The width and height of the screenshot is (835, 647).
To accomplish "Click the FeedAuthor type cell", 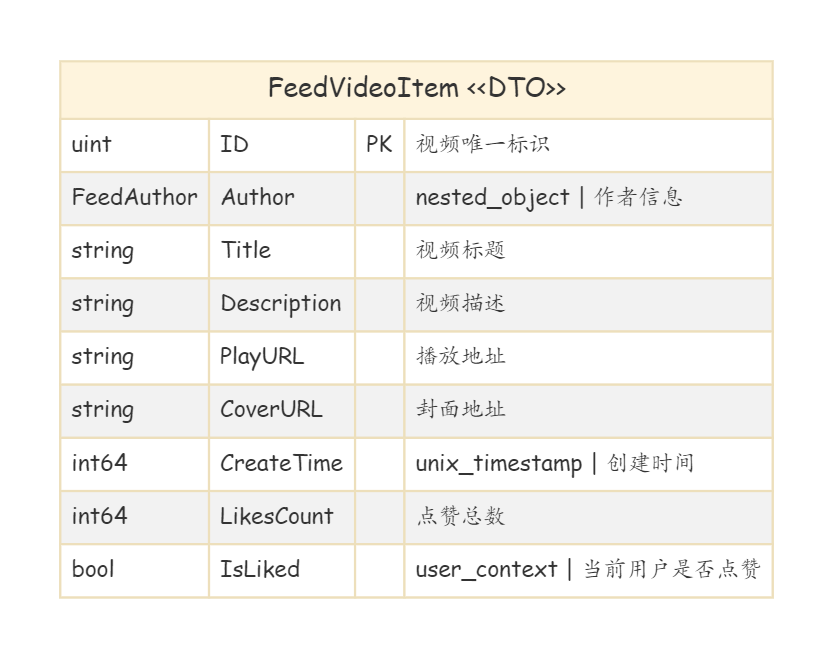I will [135, 198].
